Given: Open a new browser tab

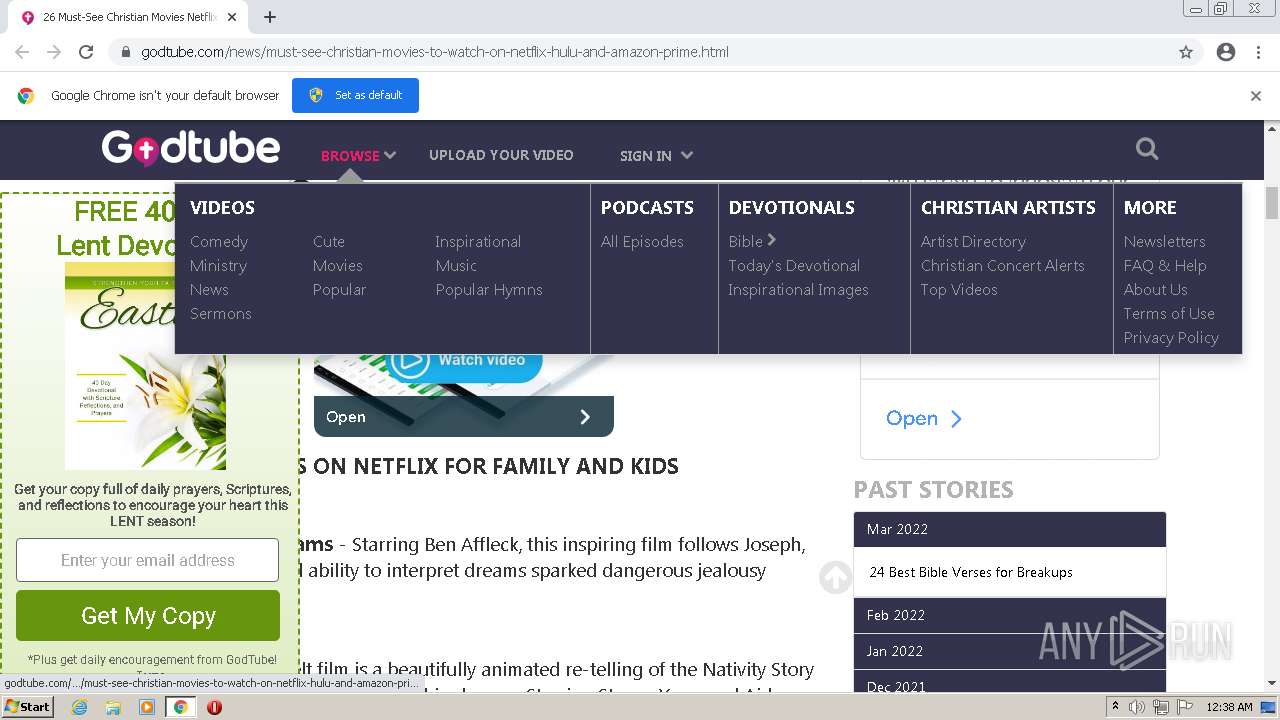Looking at the screenshot, I should pos(270,17).
